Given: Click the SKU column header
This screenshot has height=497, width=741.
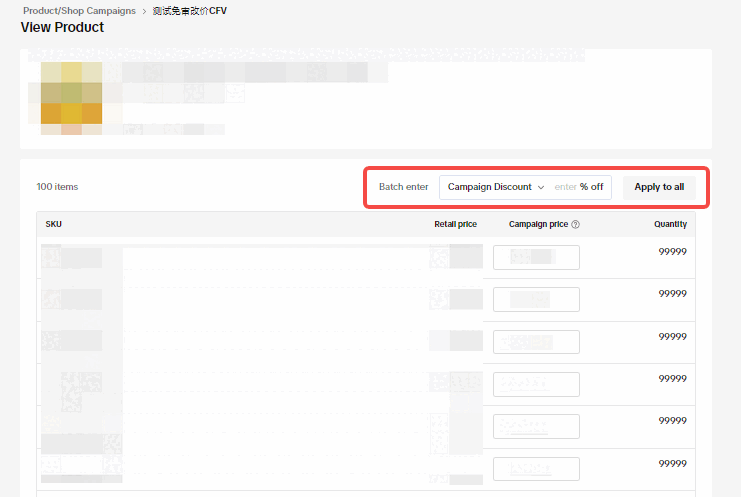Looking at the screenshot, I should click(54, 225).
